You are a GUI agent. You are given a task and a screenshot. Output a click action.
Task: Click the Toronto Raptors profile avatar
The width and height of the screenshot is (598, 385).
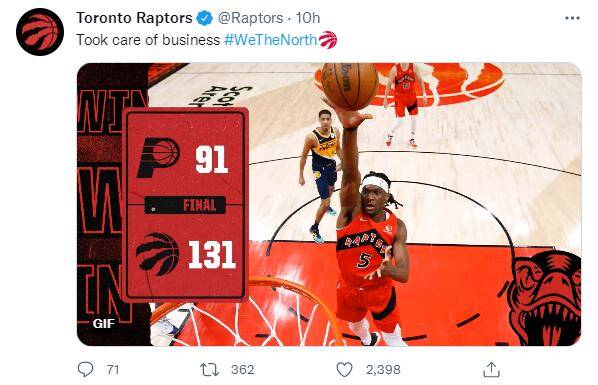click(x=40, y=32)
